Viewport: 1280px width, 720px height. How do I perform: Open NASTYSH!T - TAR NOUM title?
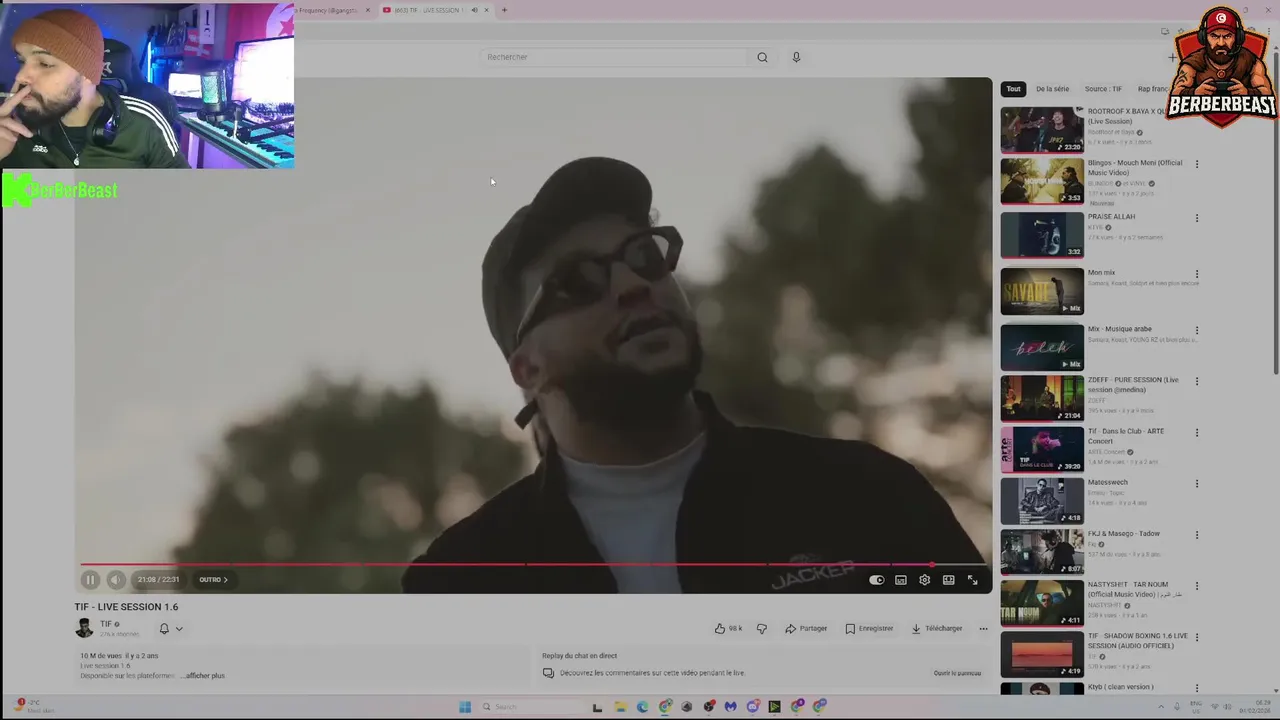click(1135, 589)
